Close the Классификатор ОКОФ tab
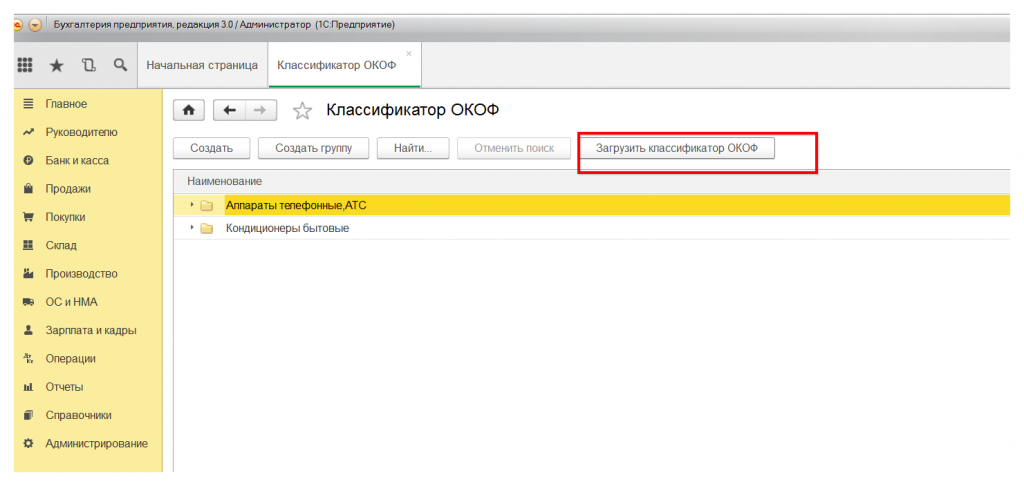The image size is (1024, 486). click(x=409, y=54)
